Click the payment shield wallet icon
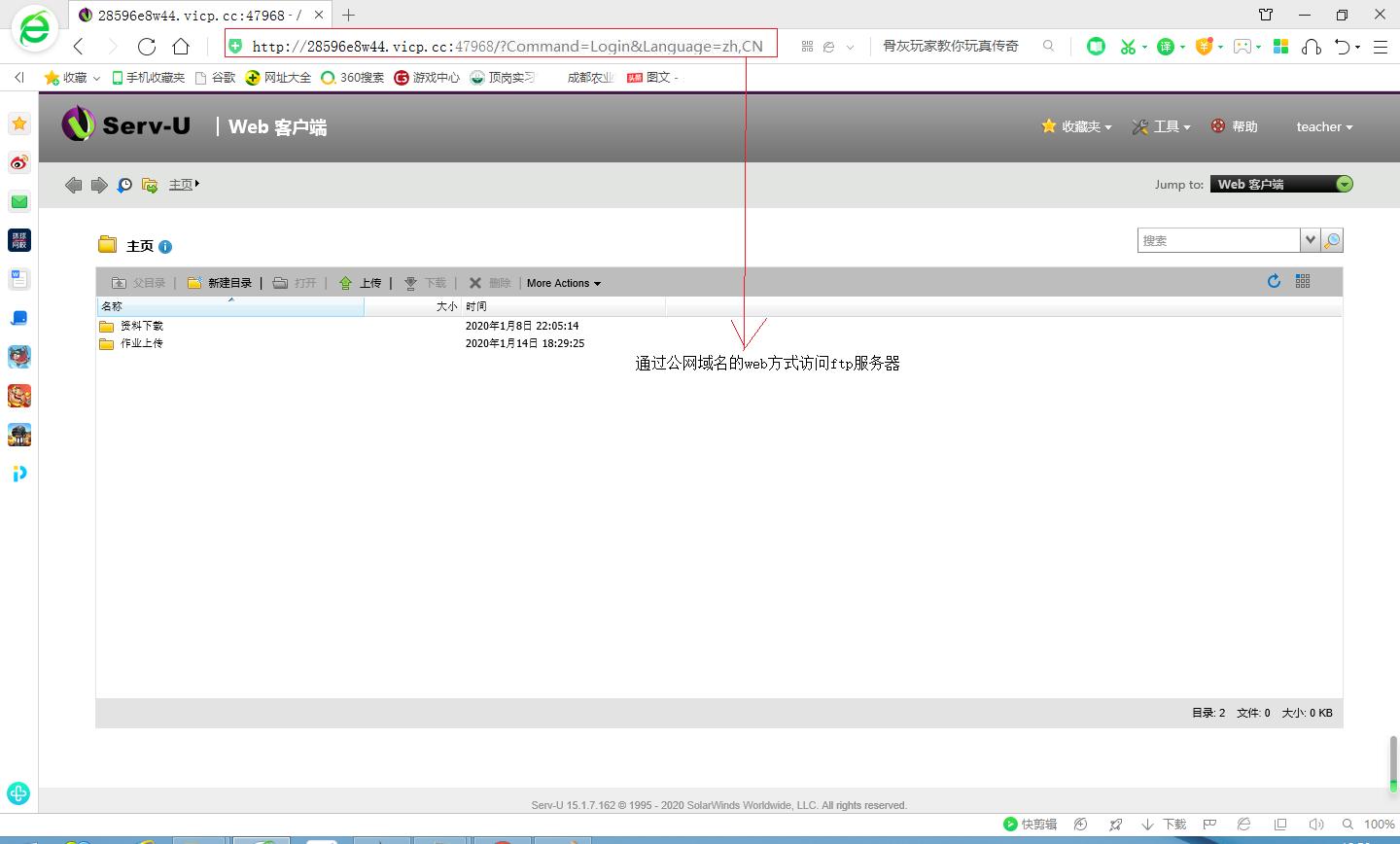 1204,46
